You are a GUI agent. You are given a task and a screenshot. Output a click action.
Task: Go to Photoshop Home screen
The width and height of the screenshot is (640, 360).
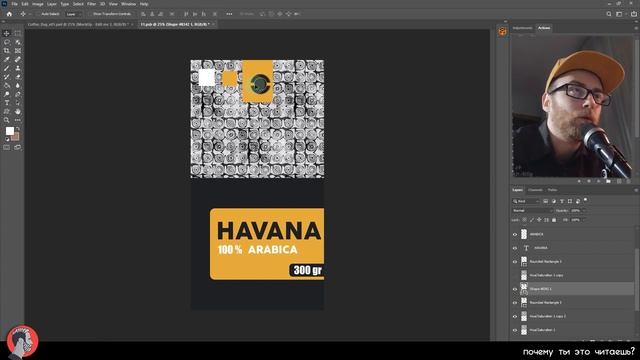click(9, 14)
